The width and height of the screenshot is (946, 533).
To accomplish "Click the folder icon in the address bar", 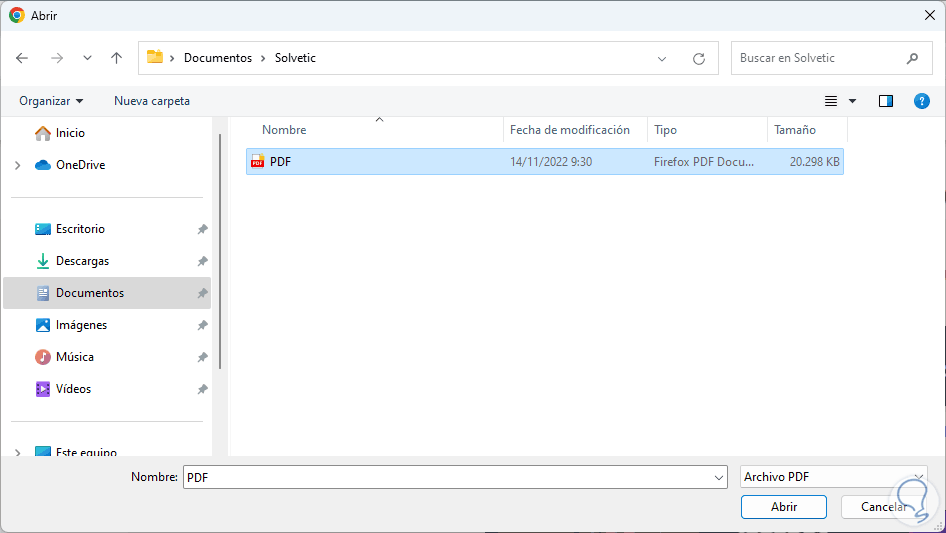I will 155,57.
